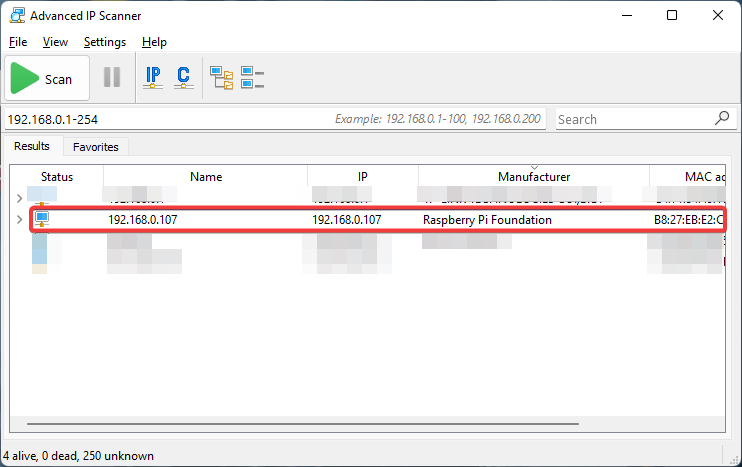Click the Pause scan icon
Viewport: 742px width, 467px height.
(112, 77)
